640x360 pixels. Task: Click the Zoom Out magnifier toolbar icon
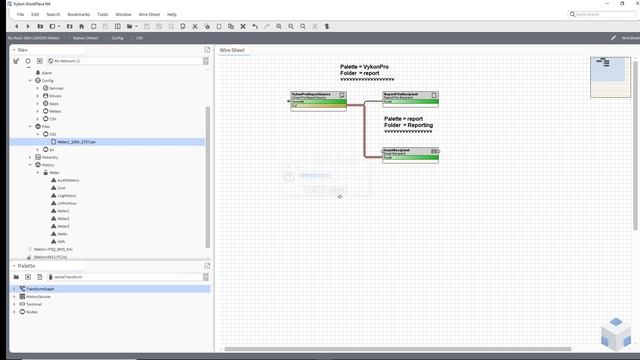click(x=291, y=26)
